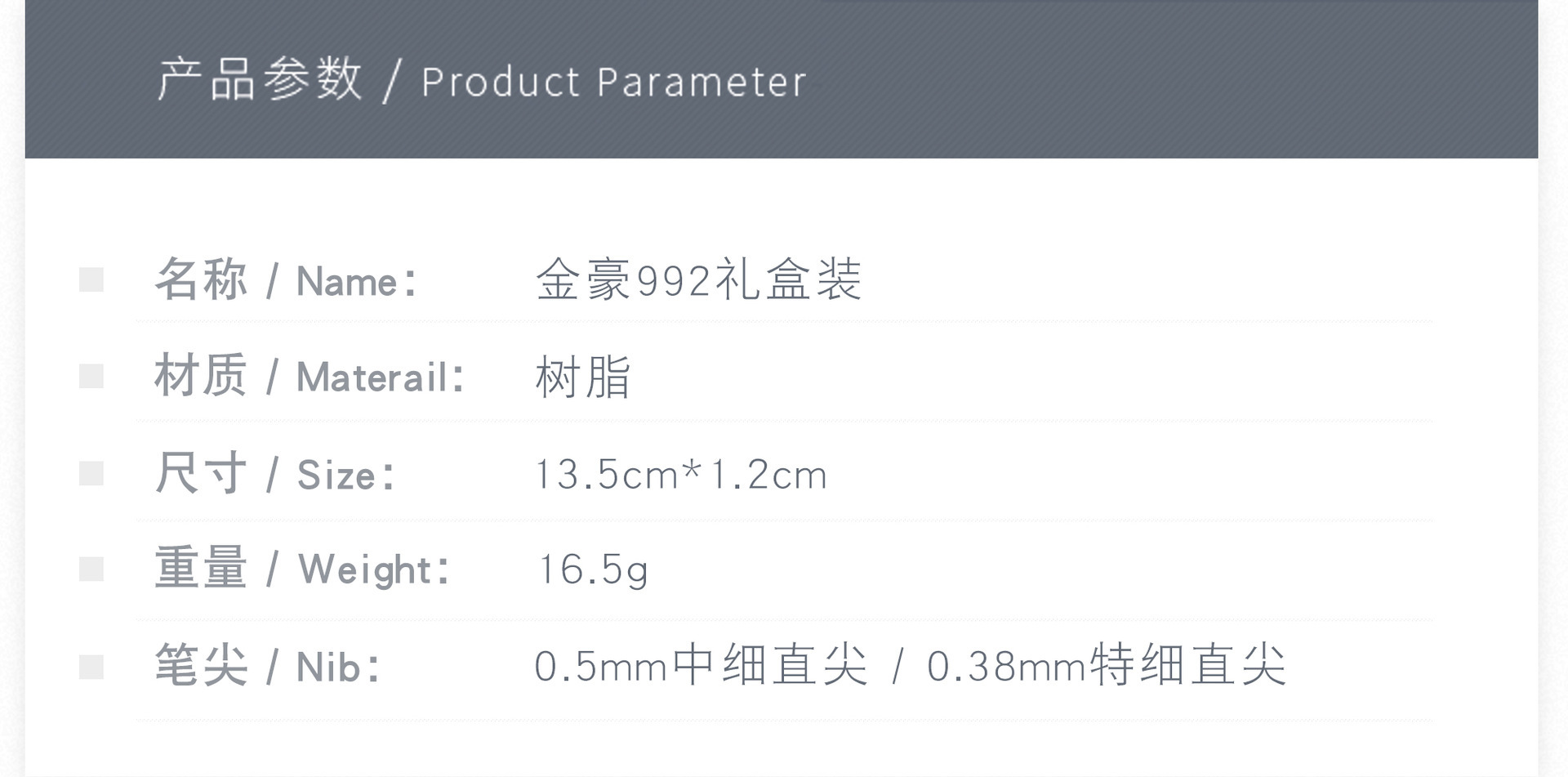Click the Nib: label text

339,668
